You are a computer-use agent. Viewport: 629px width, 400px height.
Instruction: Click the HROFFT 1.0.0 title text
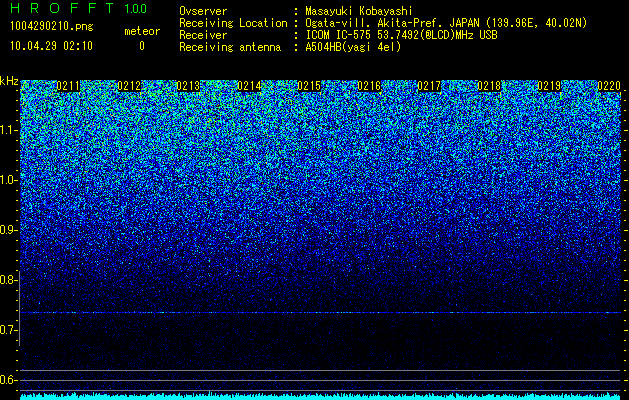(x=78, y=8)
